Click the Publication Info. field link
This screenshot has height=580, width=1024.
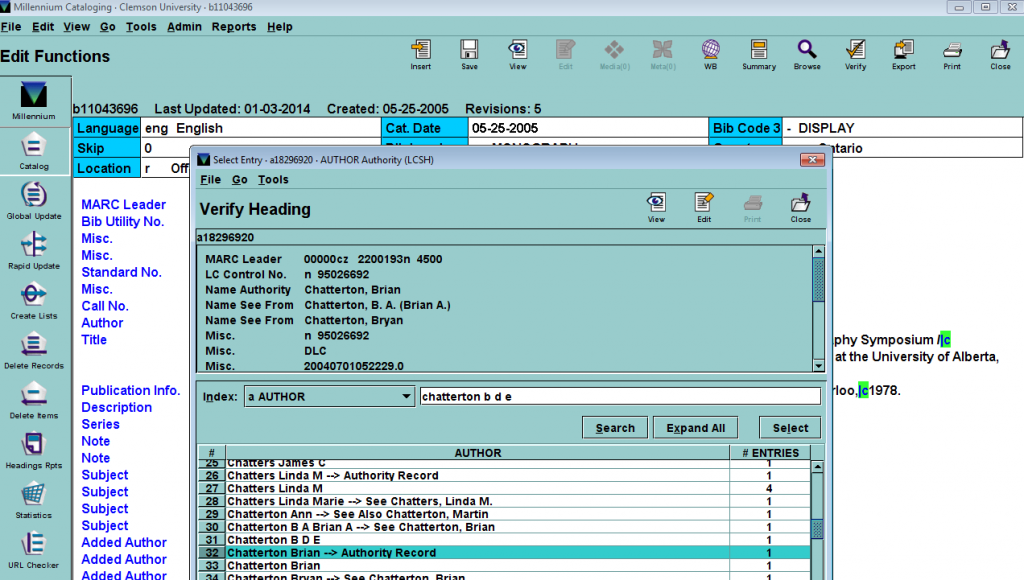coord(131,390)
